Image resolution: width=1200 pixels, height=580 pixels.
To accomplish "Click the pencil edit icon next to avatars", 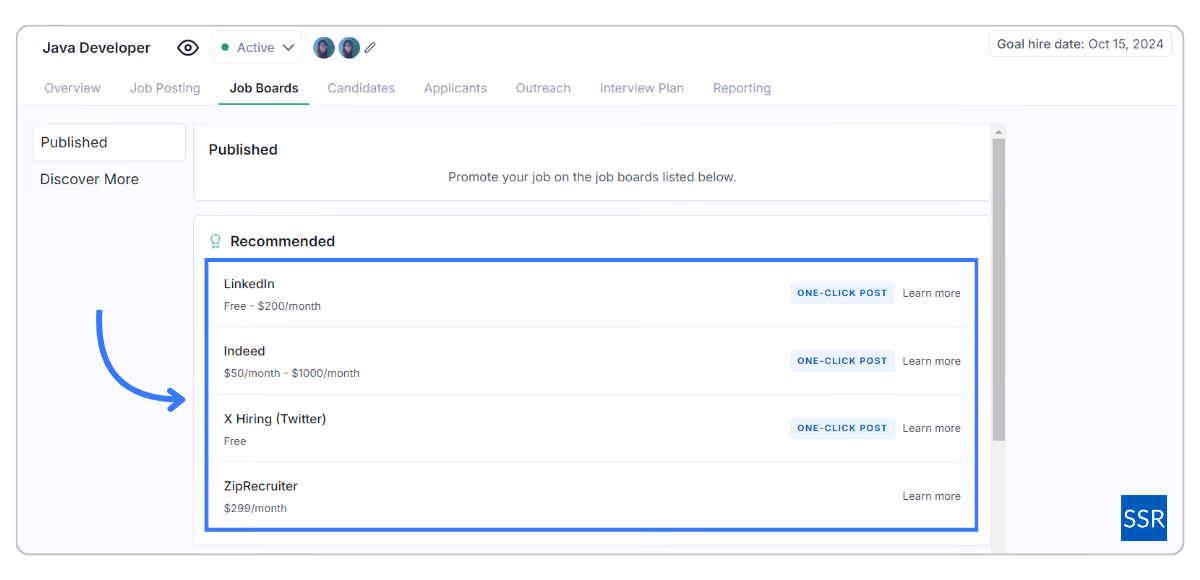I will pos(371,47).
